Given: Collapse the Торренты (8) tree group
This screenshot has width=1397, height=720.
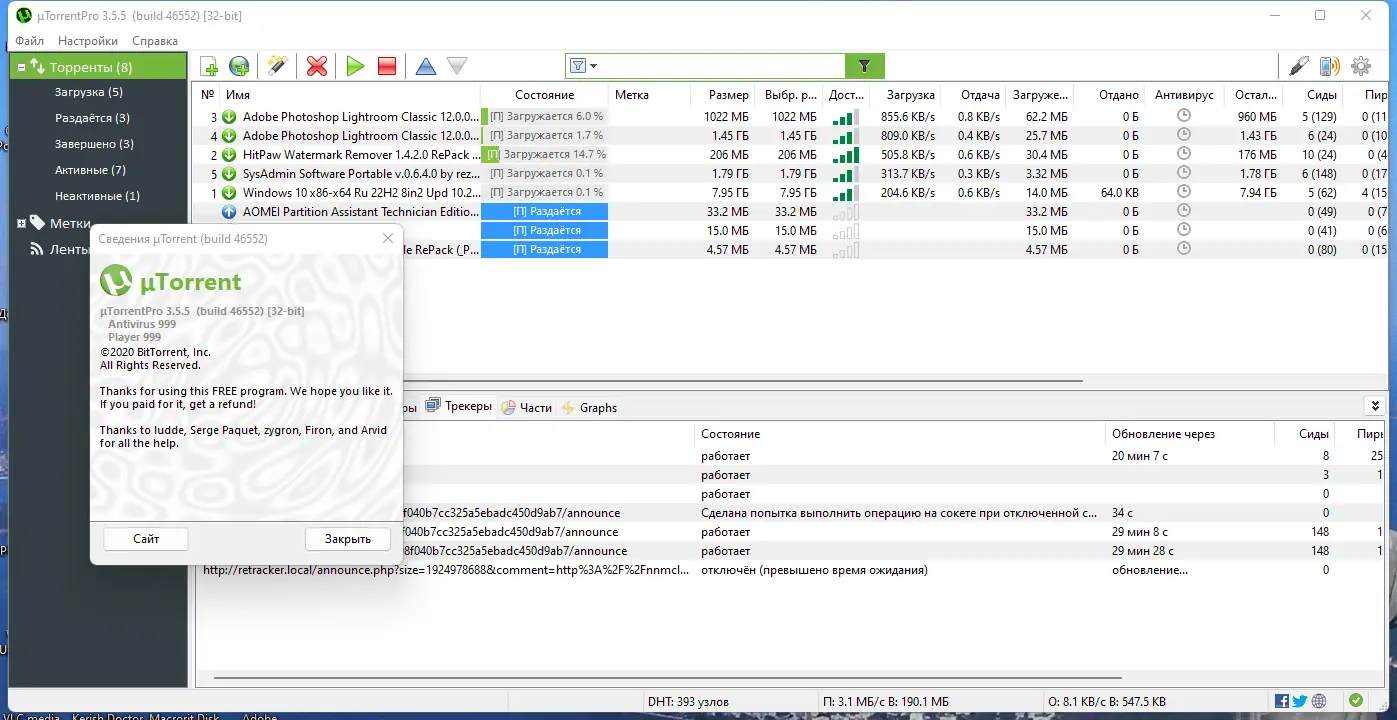Looking at the screenshot, I should coord(21,67).
